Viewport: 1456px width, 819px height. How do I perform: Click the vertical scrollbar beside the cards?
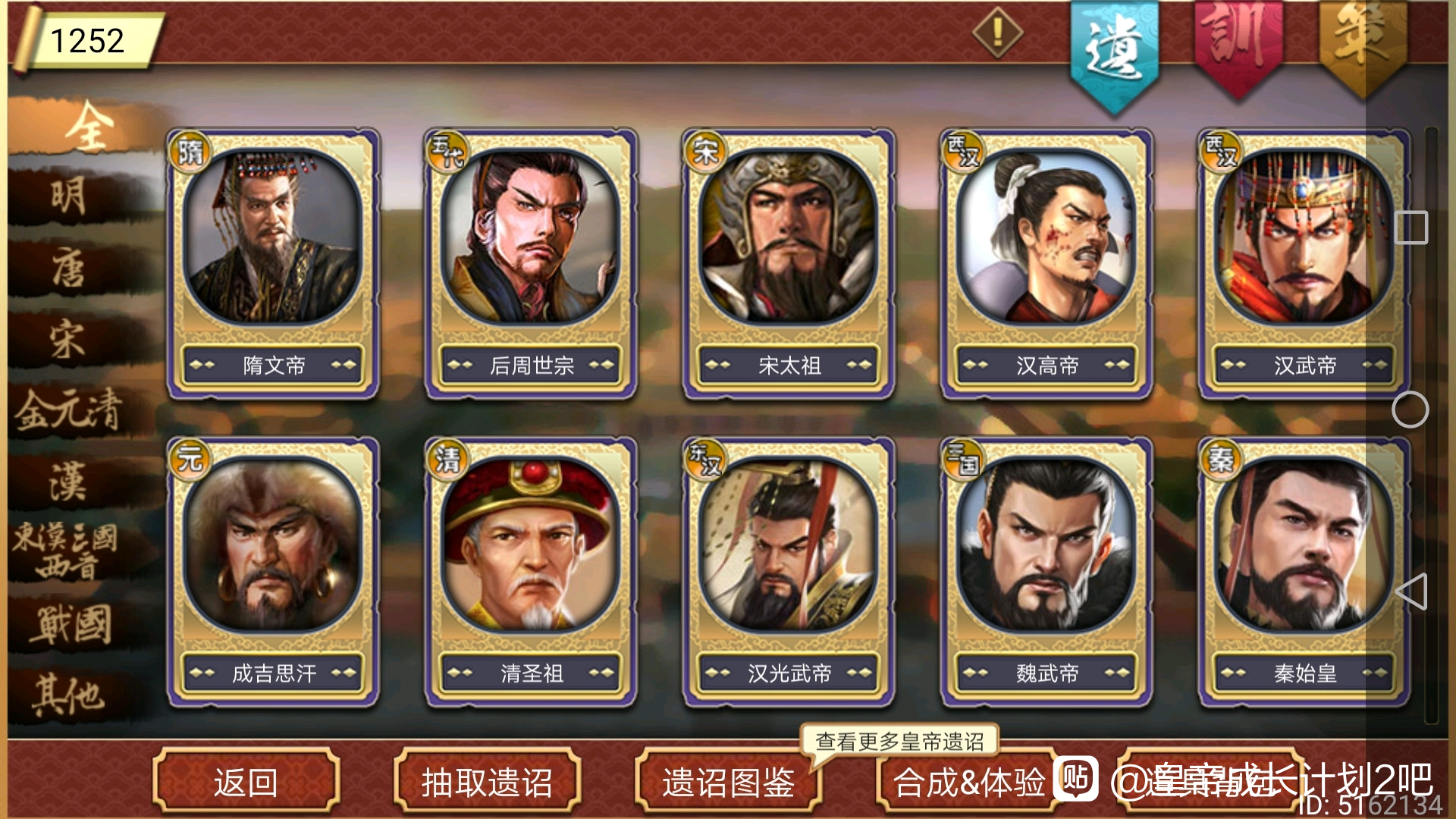(x=1431, y=425)
